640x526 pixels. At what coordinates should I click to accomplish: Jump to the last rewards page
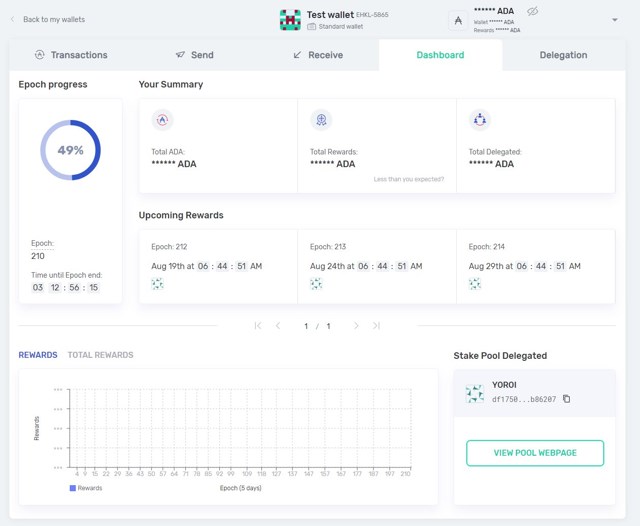pos(377,326)
